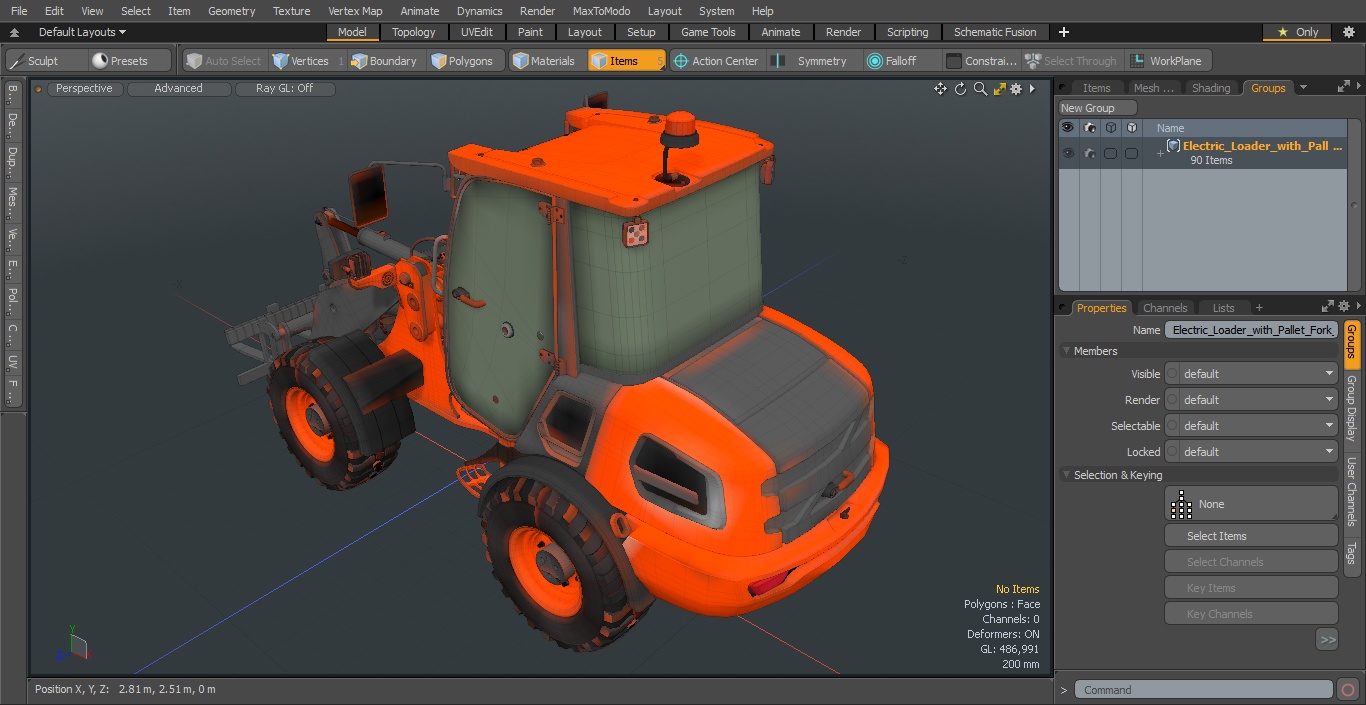This screenshot has width=1366, height=705.
Task: Open the Locked dropdown
Action: pyautogui.click(x=1251, y=452)
